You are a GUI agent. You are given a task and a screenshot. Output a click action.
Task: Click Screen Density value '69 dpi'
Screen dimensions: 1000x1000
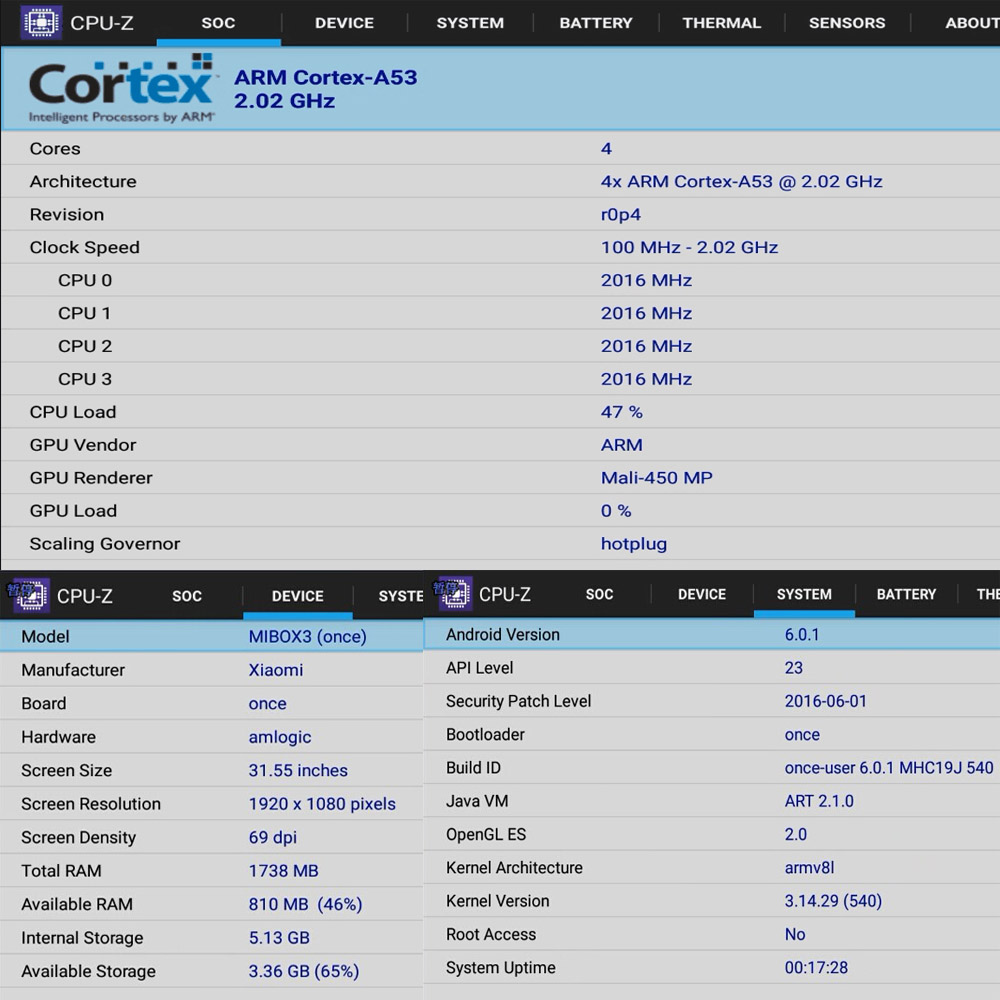click(272, 837)
